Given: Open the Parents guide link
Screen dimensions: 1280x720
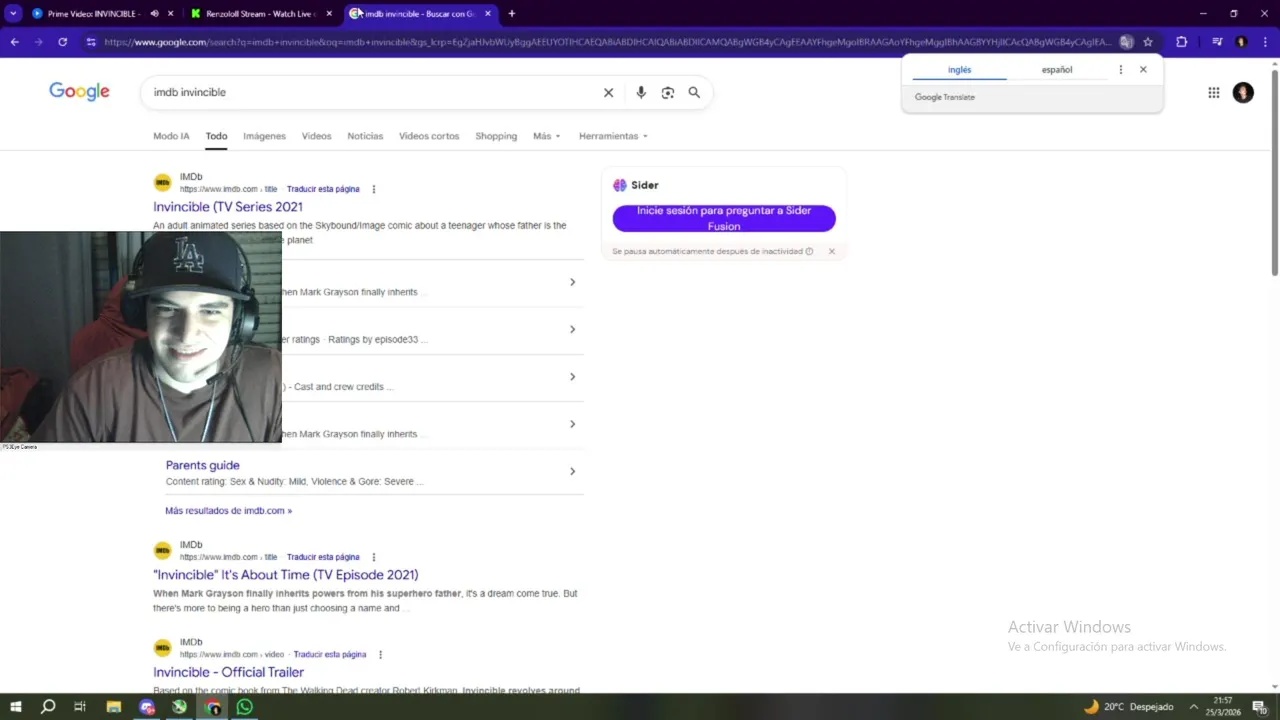Looking at the screenshot, I should tap(202, 465).
